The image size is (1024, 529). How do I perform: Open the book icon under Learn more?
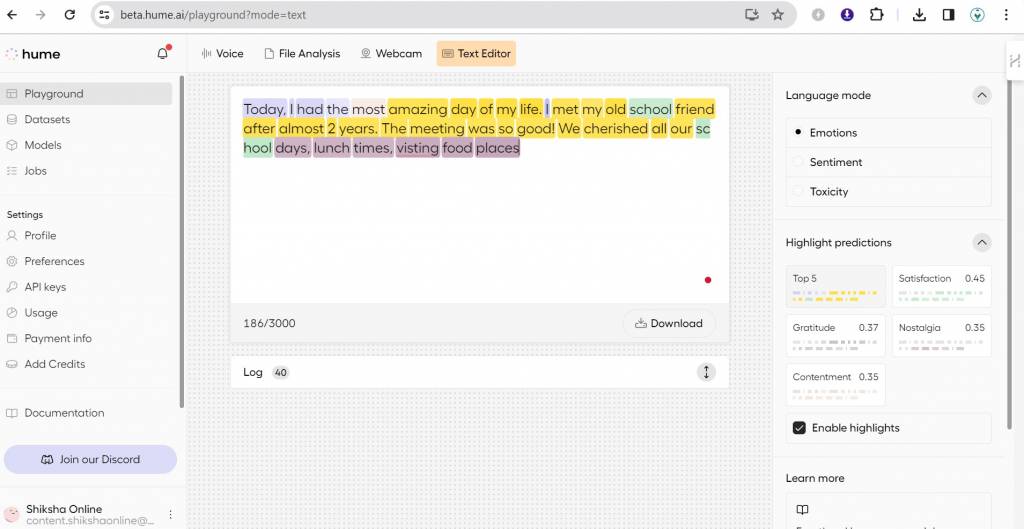[x=802, y=510]
